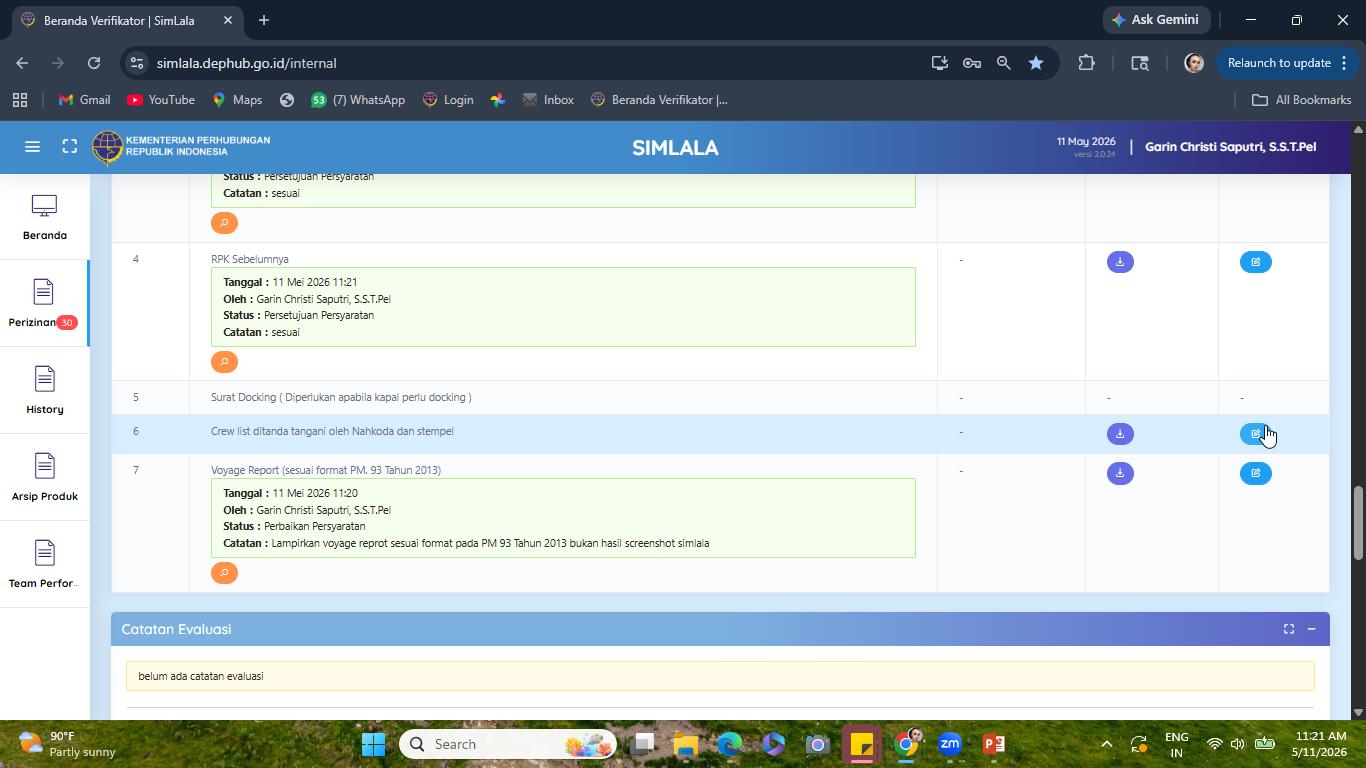The width and height of the screenshot is (1366, 768).
Task: Edit verification for Voyage Report row
Action: pos(1255,473)
